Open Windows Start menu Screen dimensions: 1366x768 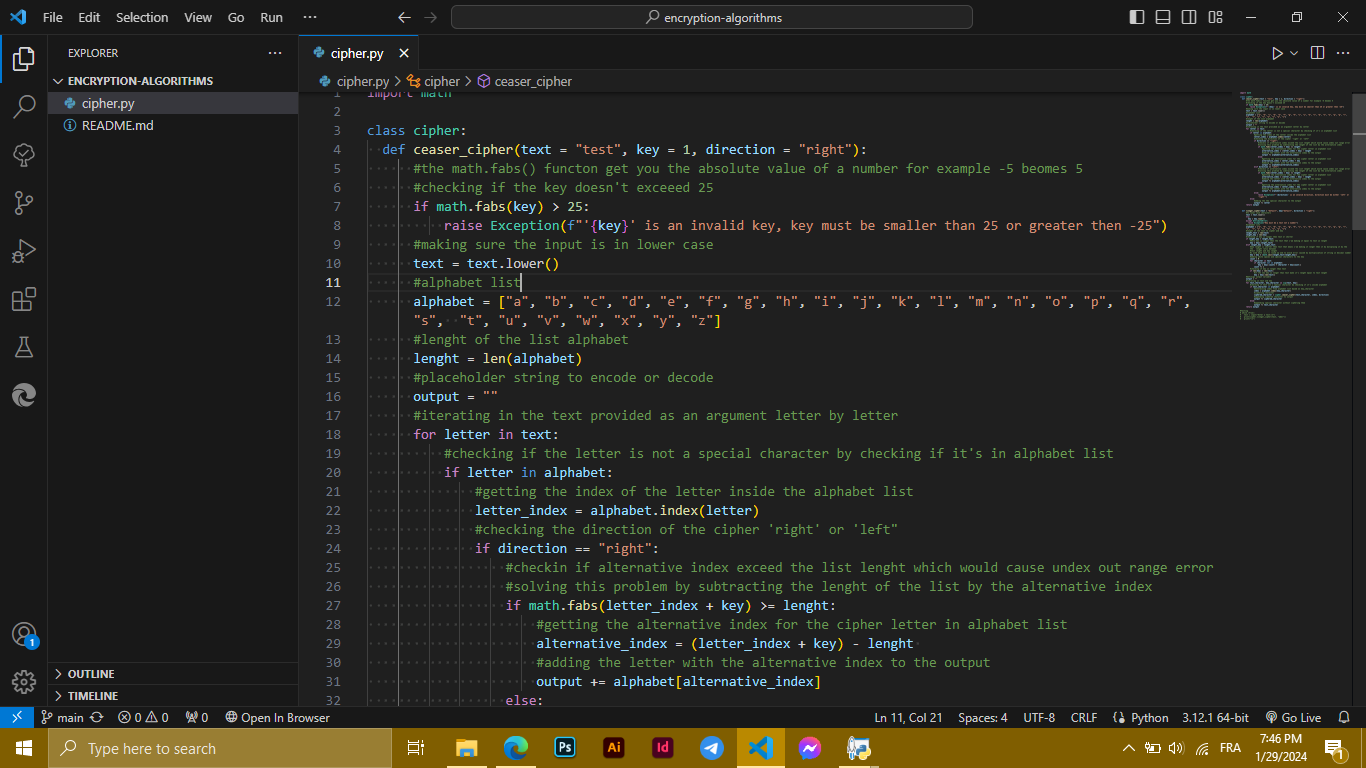coord(24,748)
